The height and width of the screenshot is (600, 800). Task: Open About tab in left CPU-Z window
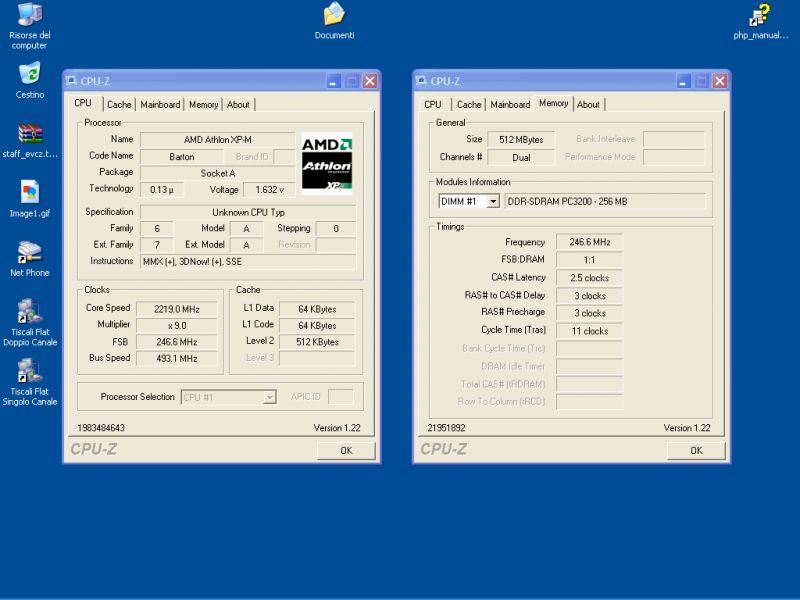(238, 105)
